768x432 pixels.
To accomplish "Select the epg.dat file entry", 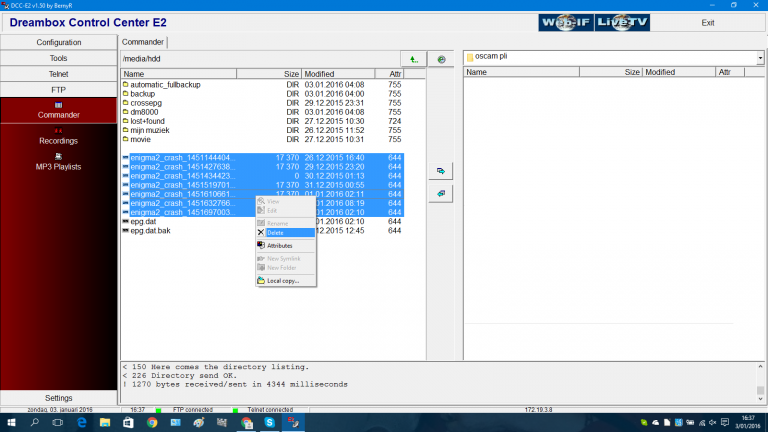I will 143,221.
